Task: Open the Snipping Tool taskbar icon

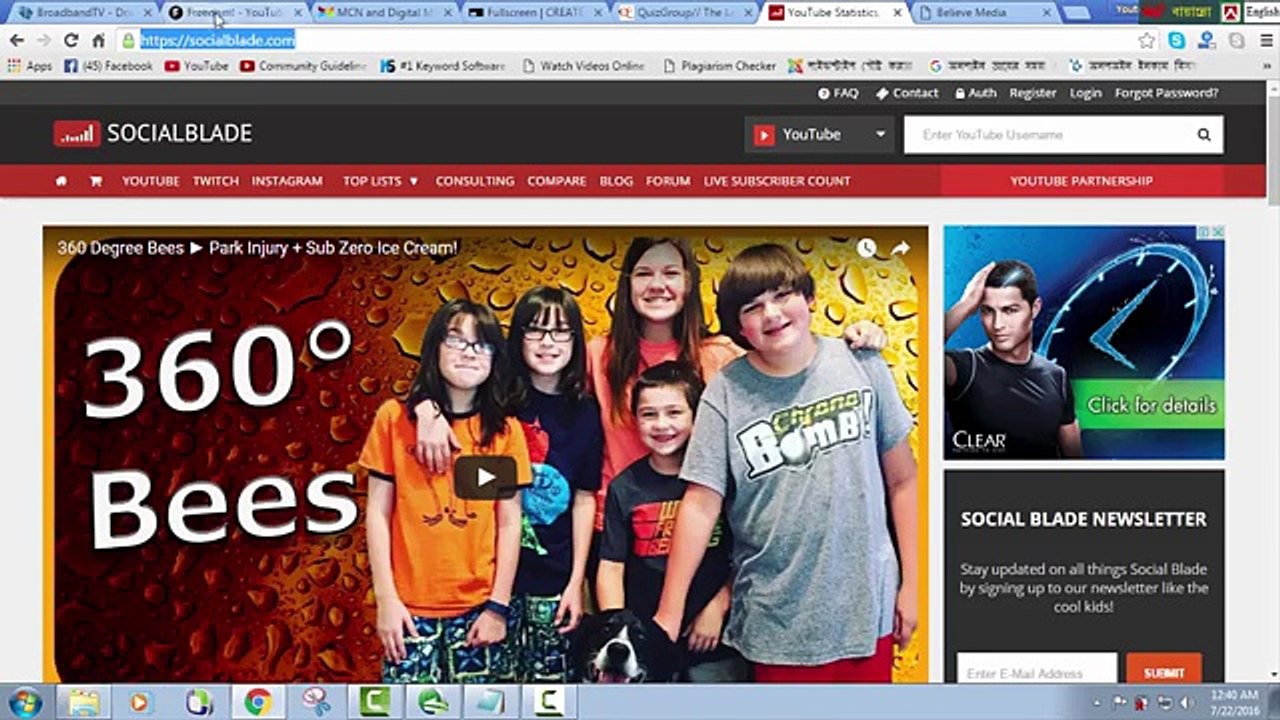Action: click(316, 702)
